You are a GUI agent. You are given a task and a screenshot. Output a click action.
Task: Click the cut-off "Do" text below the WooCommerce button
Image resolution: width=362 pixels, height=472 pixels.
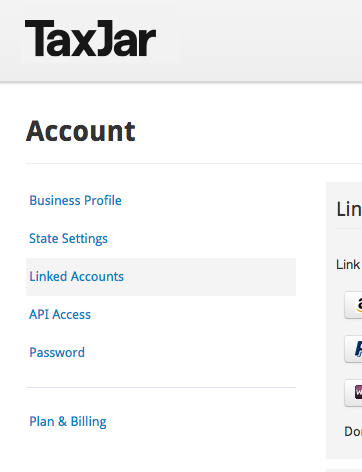[353, 431]
